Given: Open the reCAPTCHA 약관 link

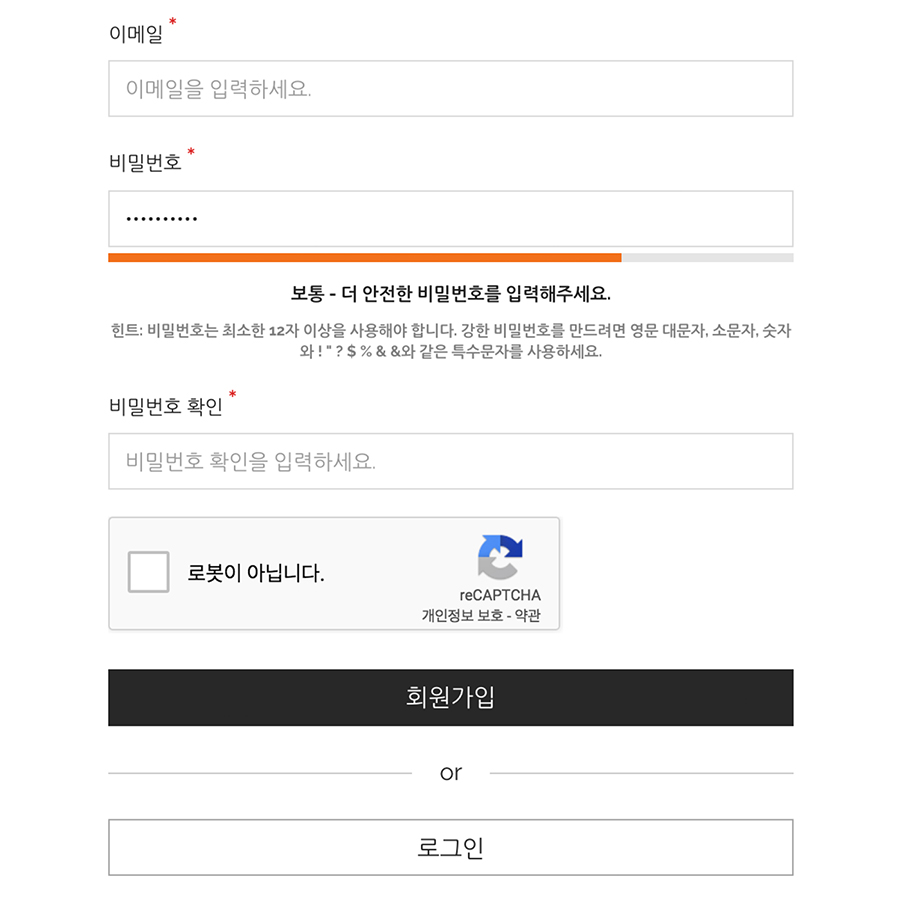Looking at the screenshot, I should 527,615.
